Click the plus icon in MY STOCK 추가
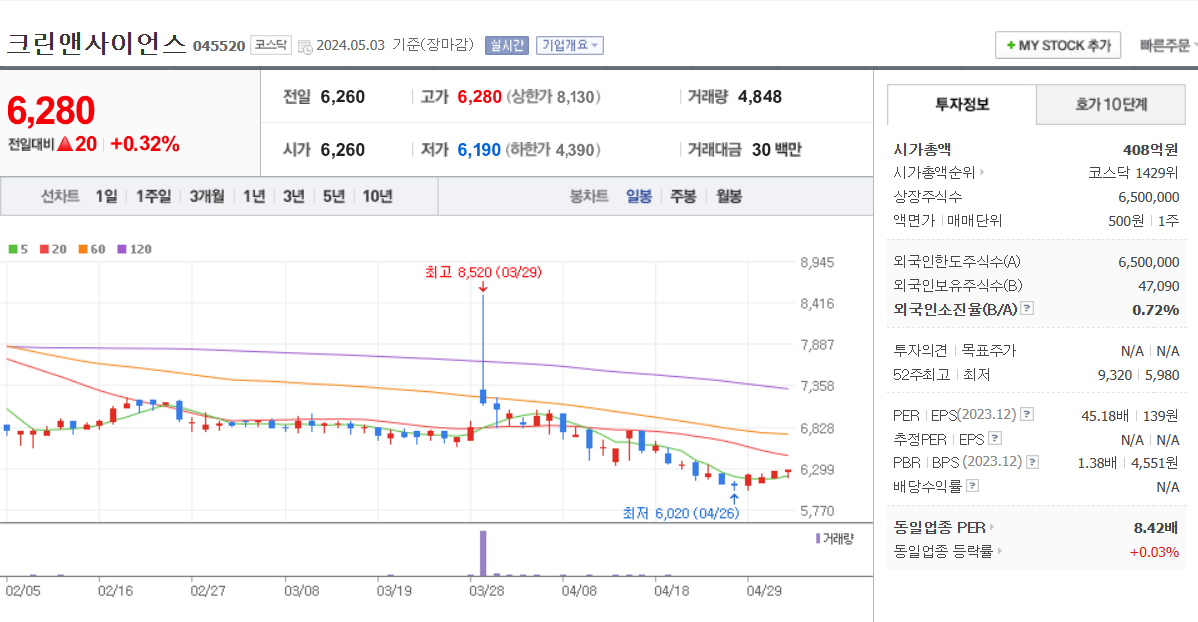The width and height of the screenshot is (1198, 622). [1010, 46]
